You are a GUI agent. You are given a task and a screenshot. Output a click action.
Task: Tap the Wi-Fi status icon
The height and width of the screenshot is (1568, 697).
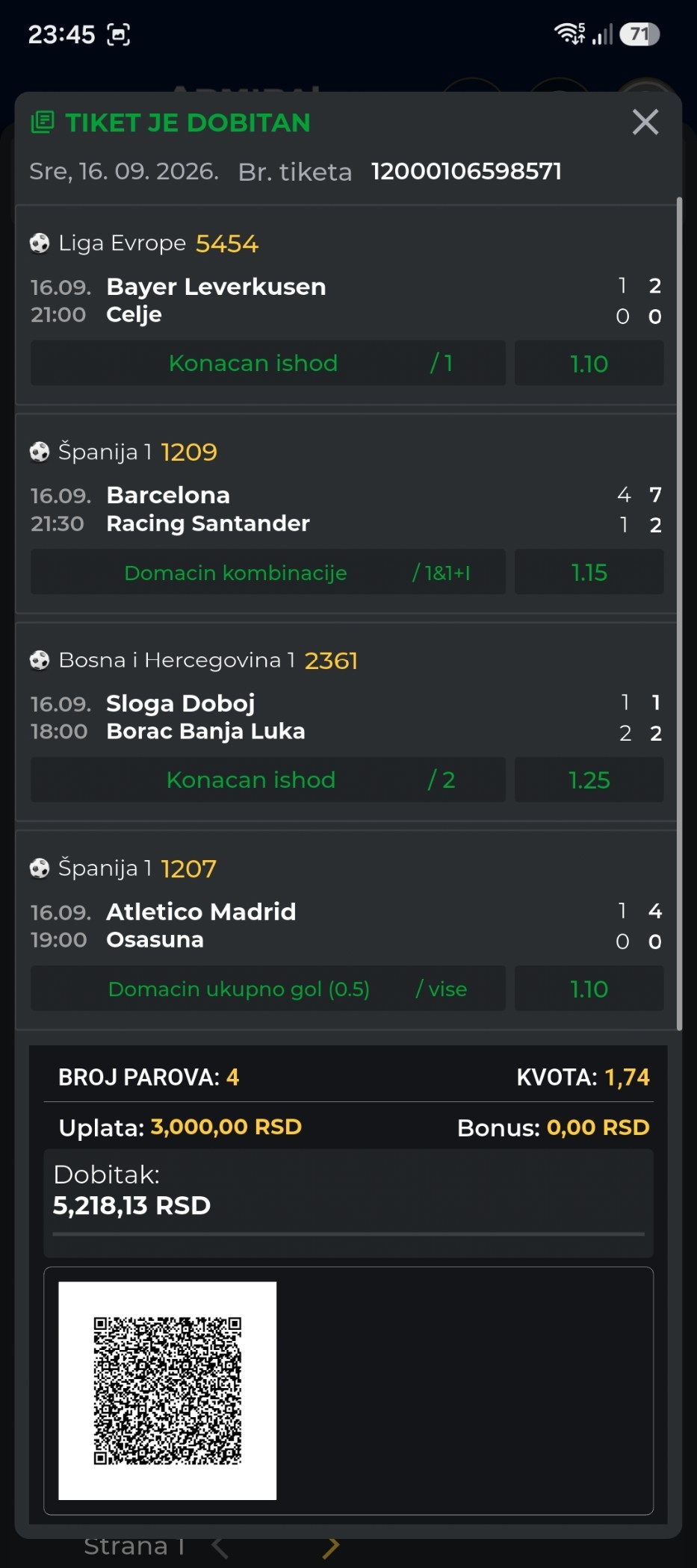[x=570, y=34]
